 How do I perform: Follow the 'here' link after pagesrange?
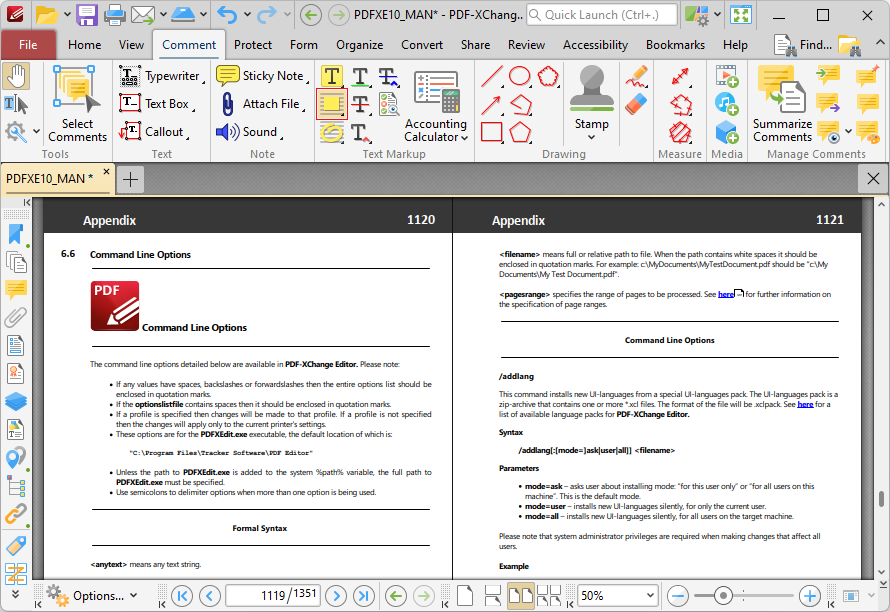pos(726,294)
